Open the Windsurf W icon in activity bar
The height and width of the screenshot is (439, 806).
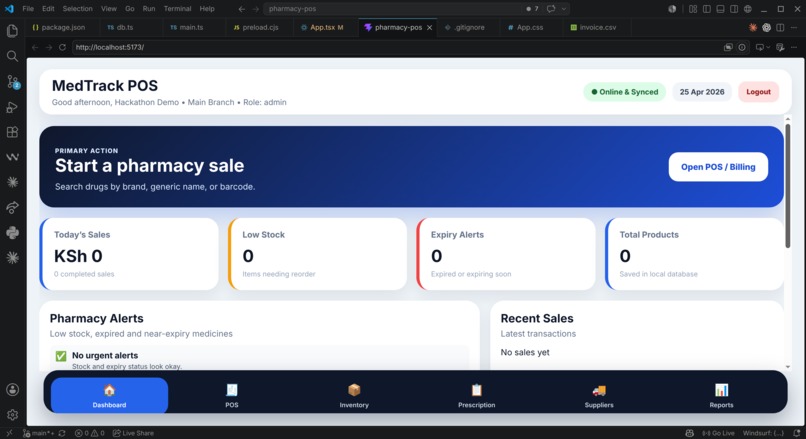pyautogui.click(x=12, y=157)
